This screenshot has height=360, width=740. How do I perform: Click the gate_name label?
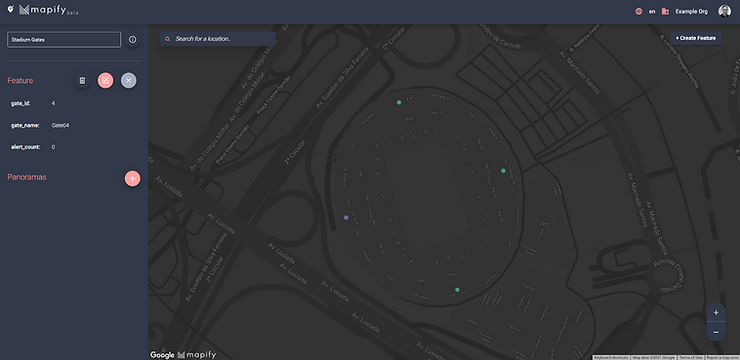25,126
